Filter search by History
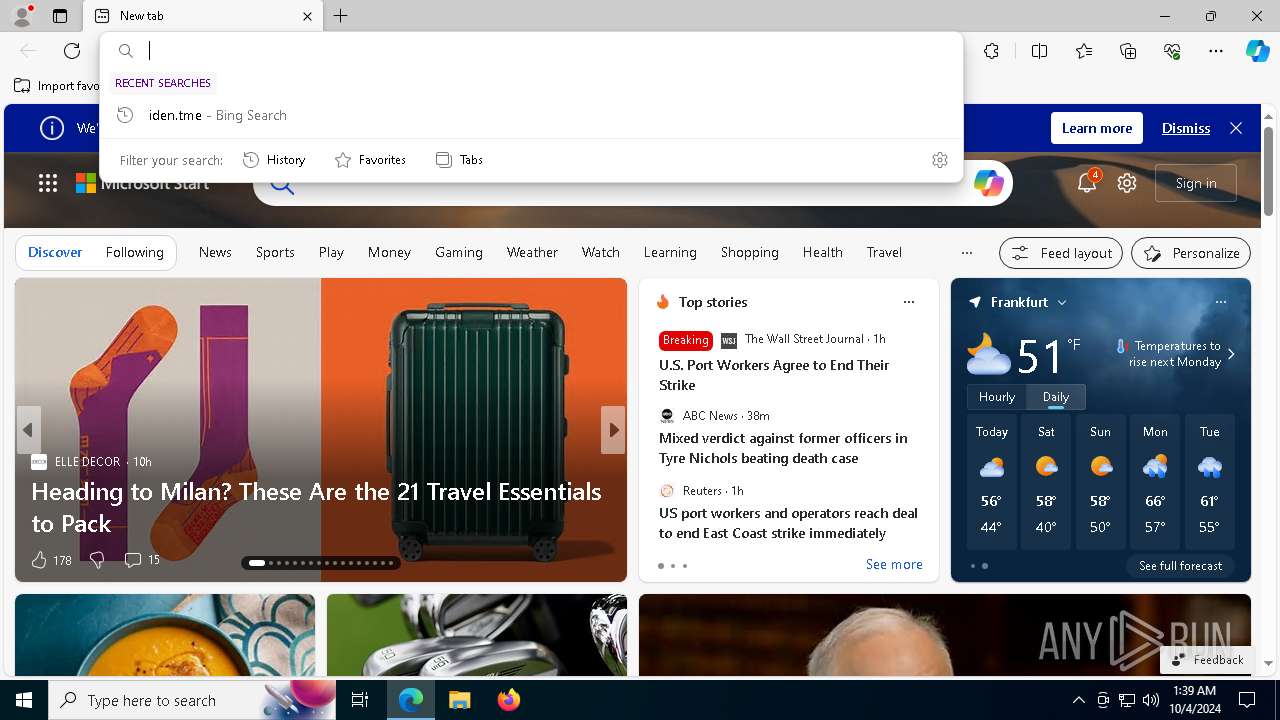1280x720 pixels. click(x=274, y=160)
